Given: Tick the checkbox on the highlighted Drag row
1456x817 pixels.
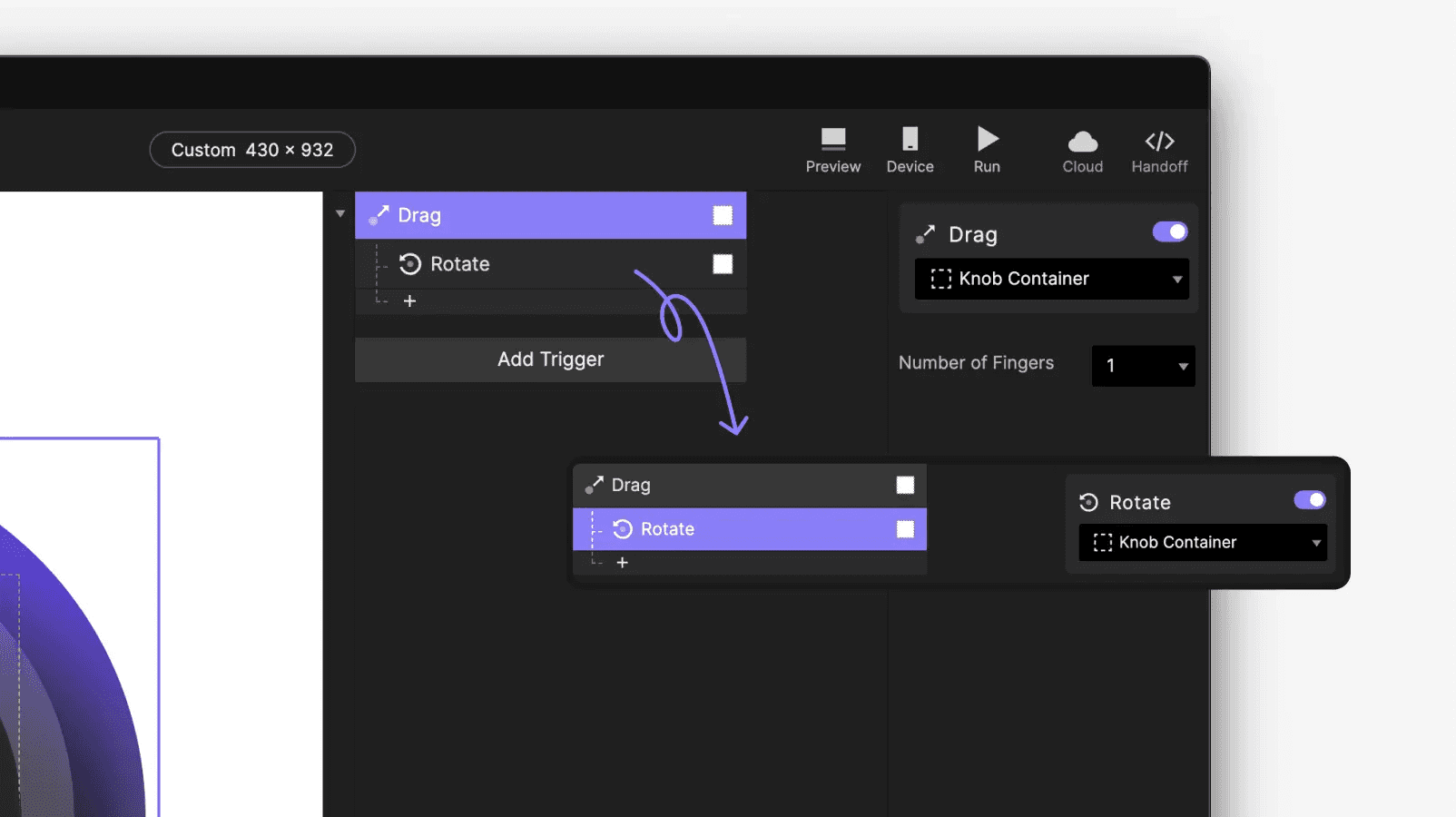Looking at the screenshot, I should (723, 215).
